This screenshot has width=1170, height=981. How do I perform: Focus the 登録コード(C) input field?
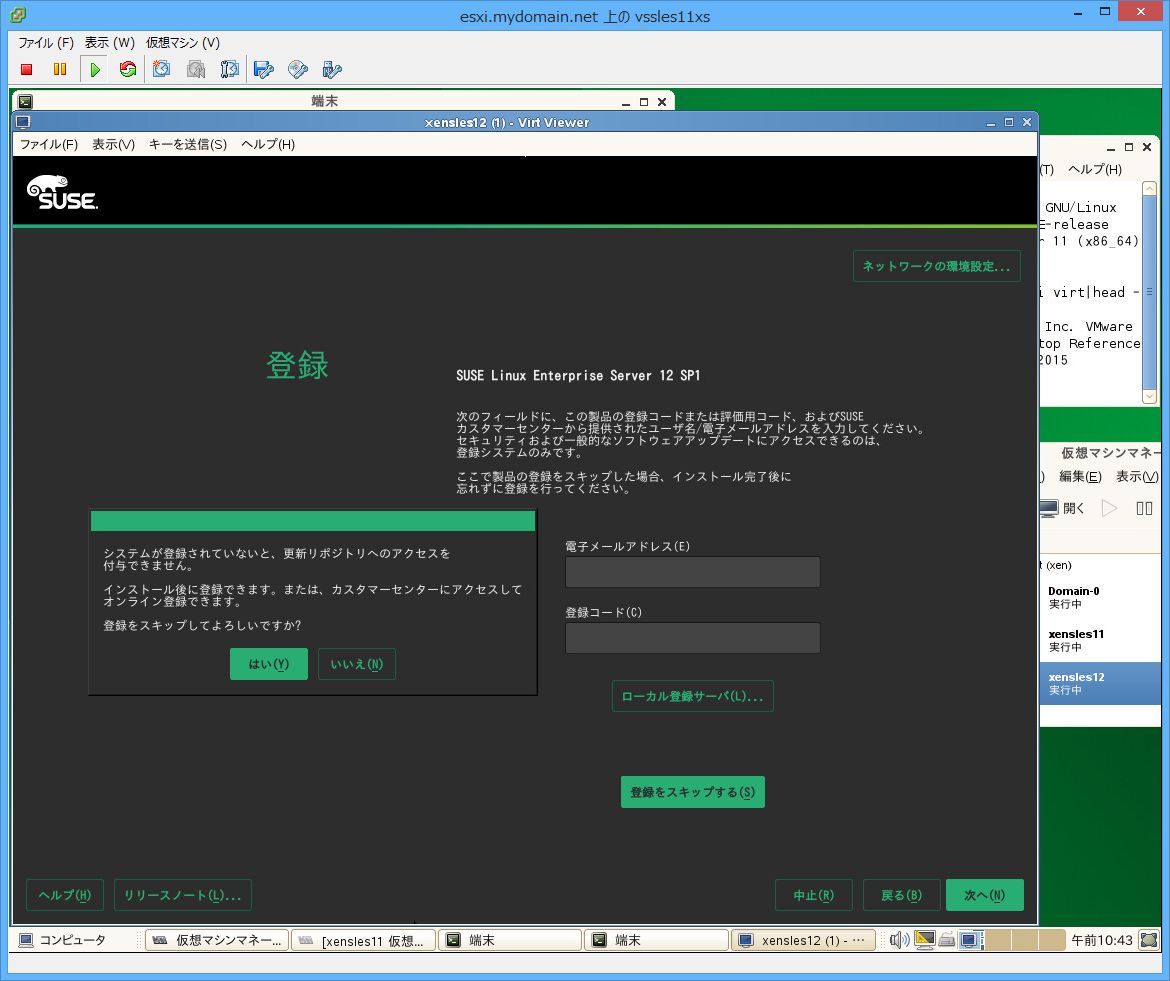coord(692,639)
